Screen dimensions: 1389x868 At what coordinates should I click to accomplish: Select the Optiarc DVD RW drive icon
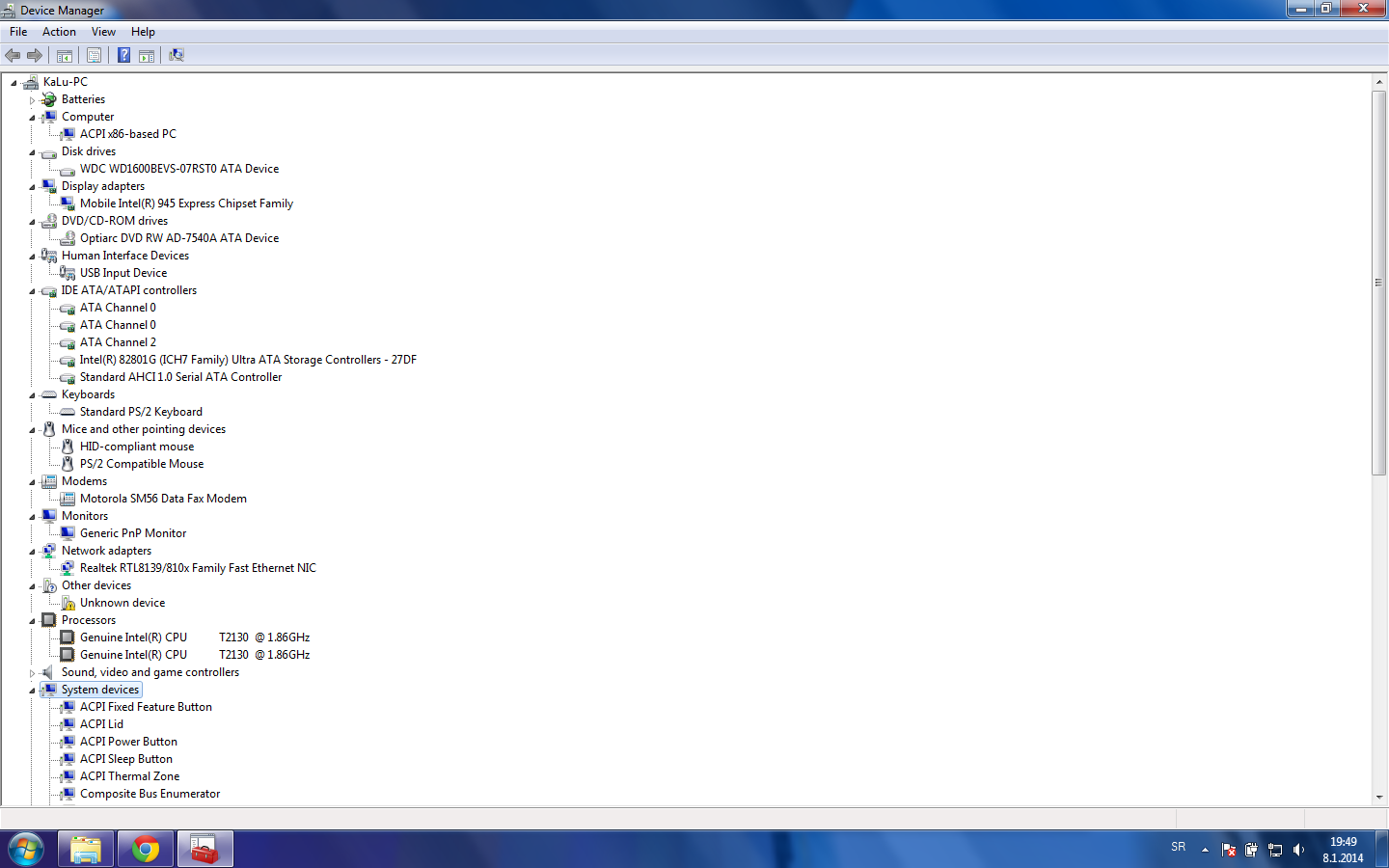68,238
